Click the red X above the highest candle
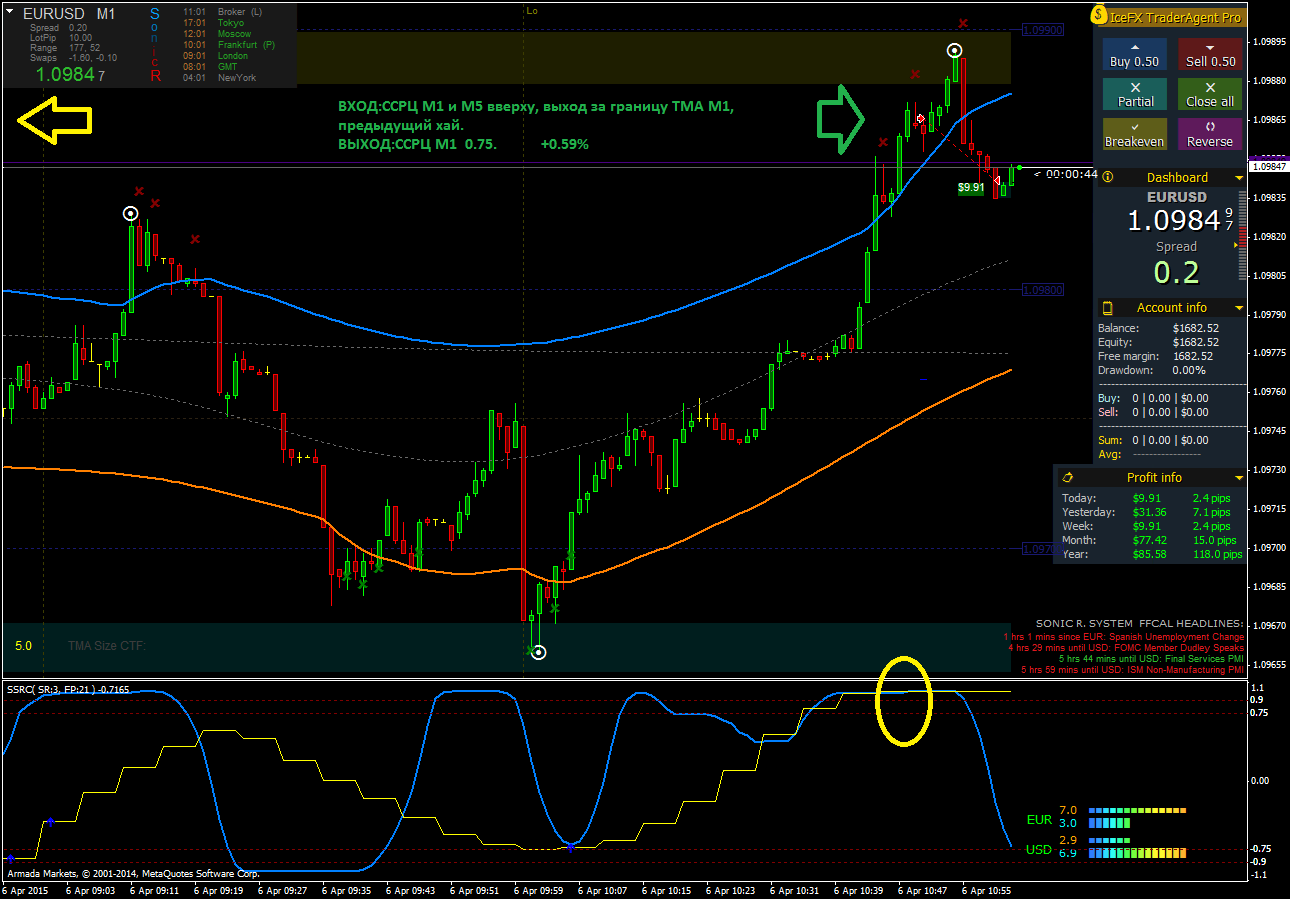 963,23
